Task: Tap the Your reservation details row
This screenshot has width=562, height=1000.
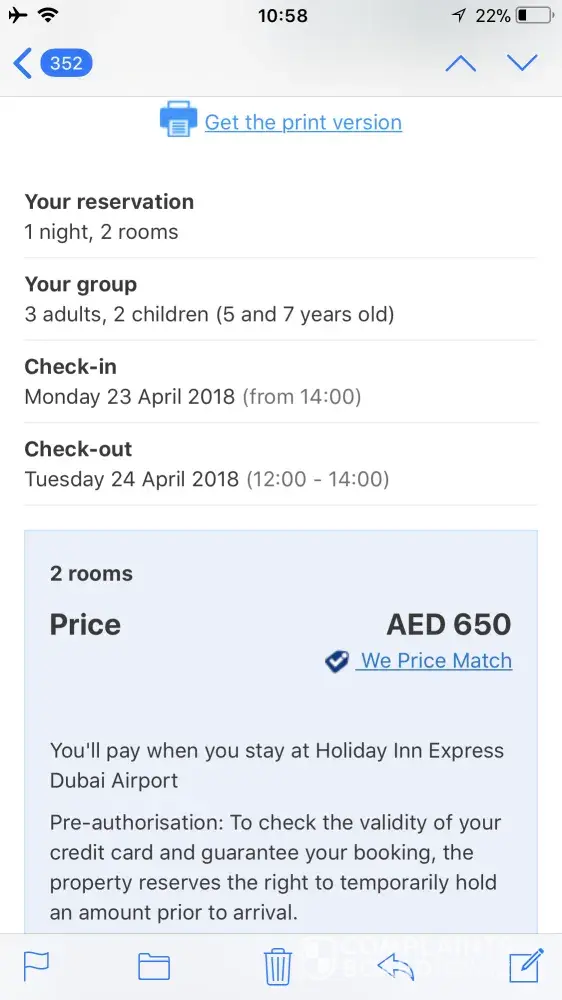Action: 281,217
